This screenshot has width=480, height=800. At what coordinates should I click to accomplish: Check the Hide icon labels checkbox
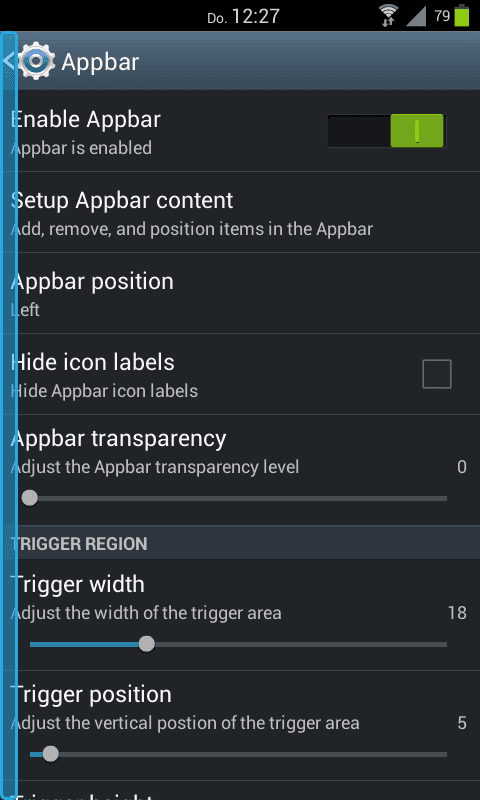click(x=437, y=374)
